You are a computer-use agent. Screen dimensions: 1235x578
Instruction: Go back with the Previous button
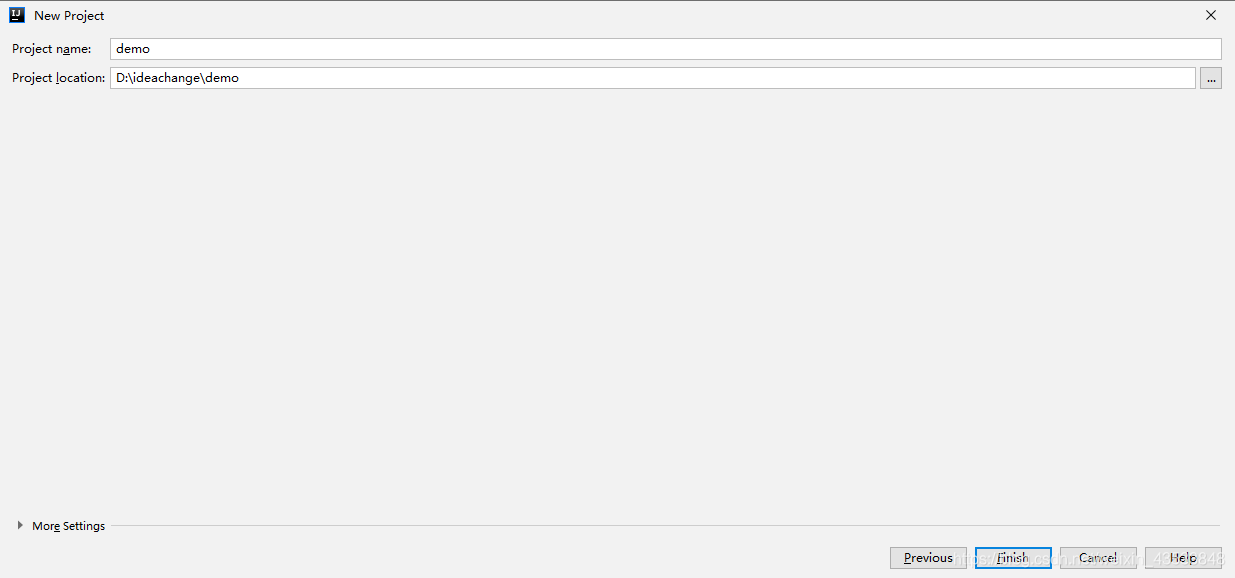pyautogui.click(x=928, y=558)
